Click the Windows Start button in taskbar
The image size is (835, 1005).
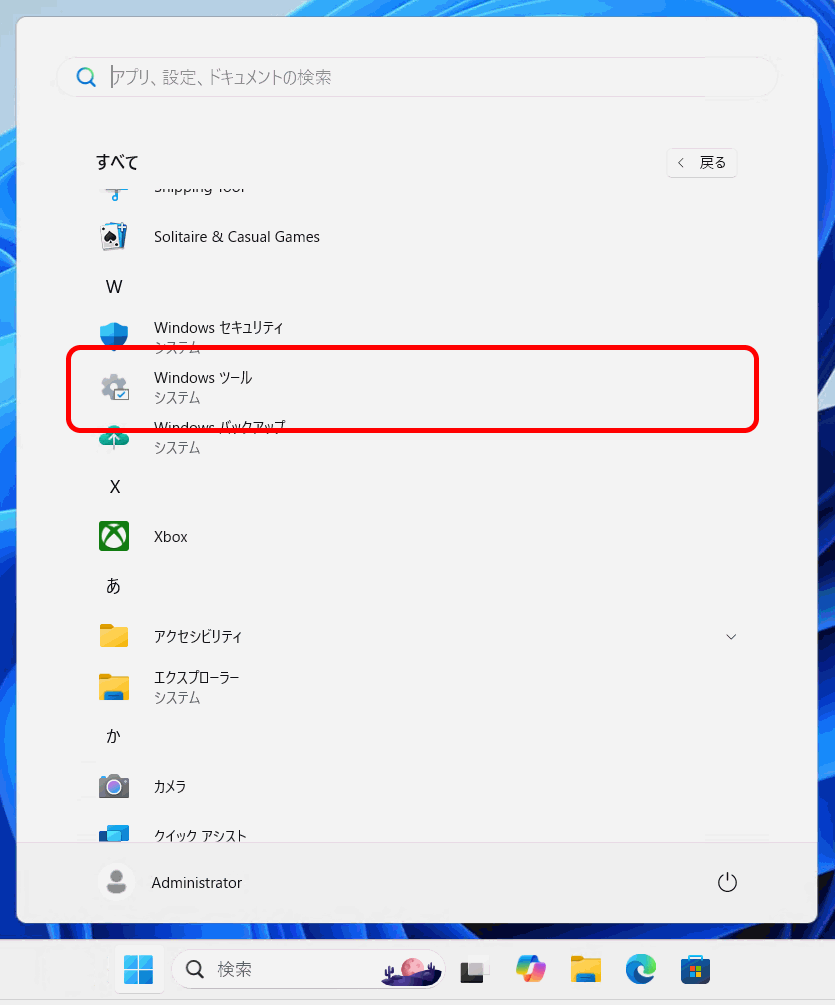point(138,968)
